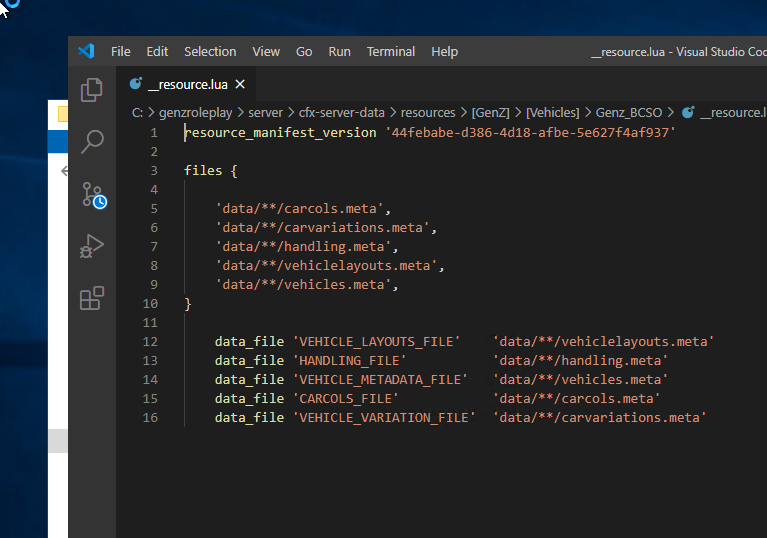Open the Explorer view in activity bar
The height and width of the screenshot is (538, 767).
(x=92, y=89)
